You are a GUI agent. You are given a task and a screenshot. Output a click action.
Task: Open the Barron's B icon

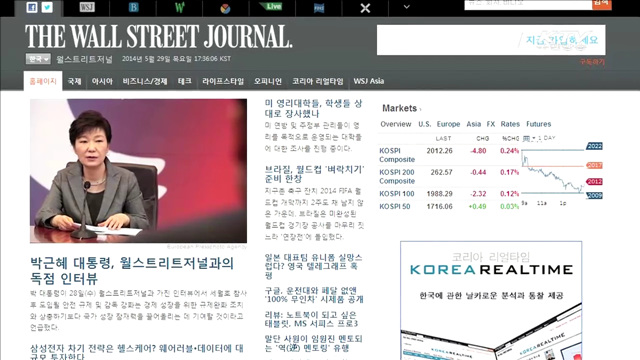(x=133, y=7)
